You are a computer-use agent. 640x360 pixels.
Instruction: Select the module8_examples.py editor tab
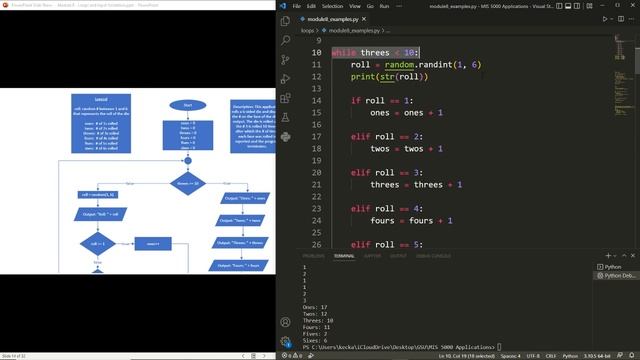pos(333,19)
